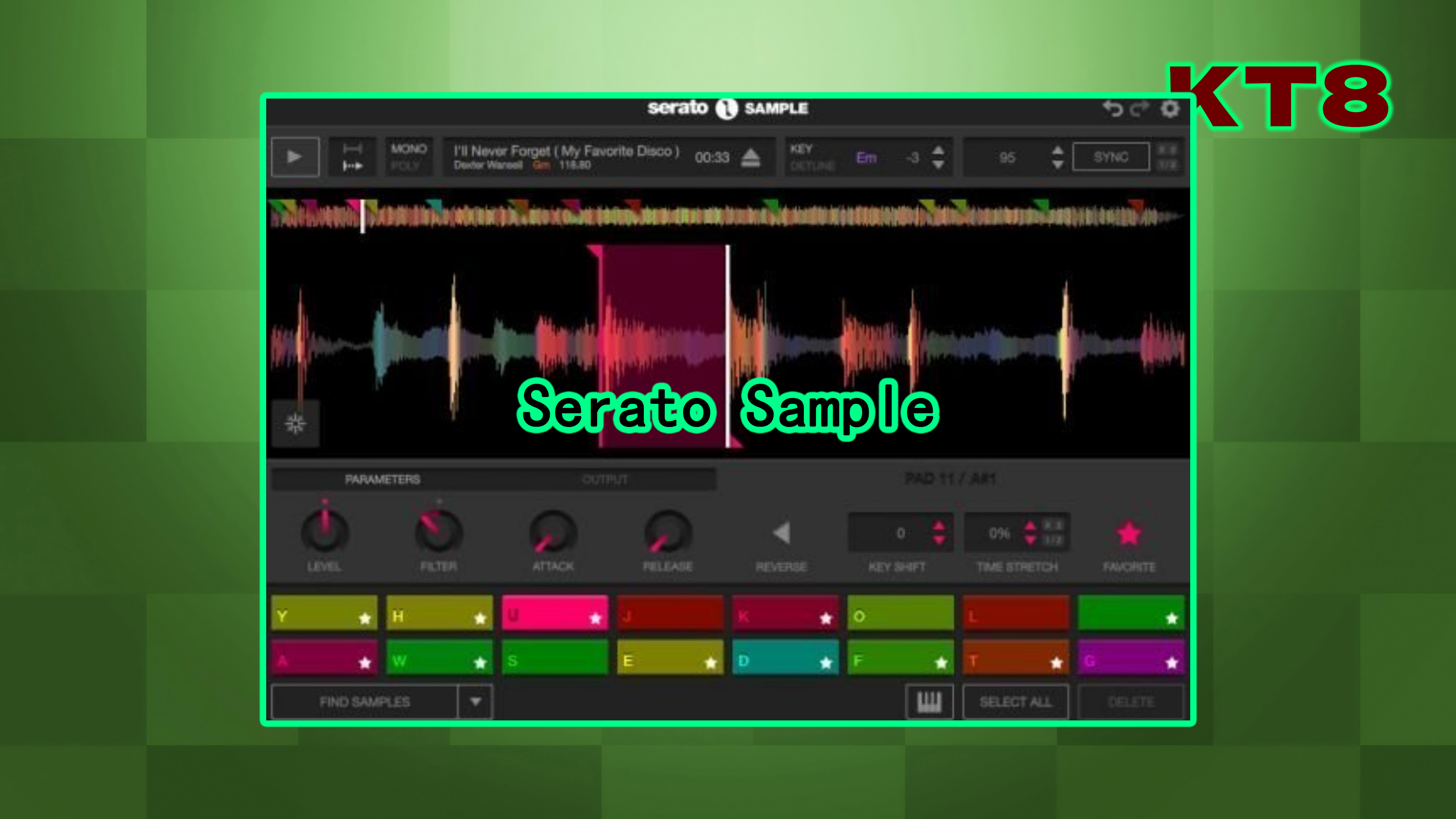Toggle the REVERSE arrow
The width and height of the screenshot is (1456, 819).
[781, 532]
